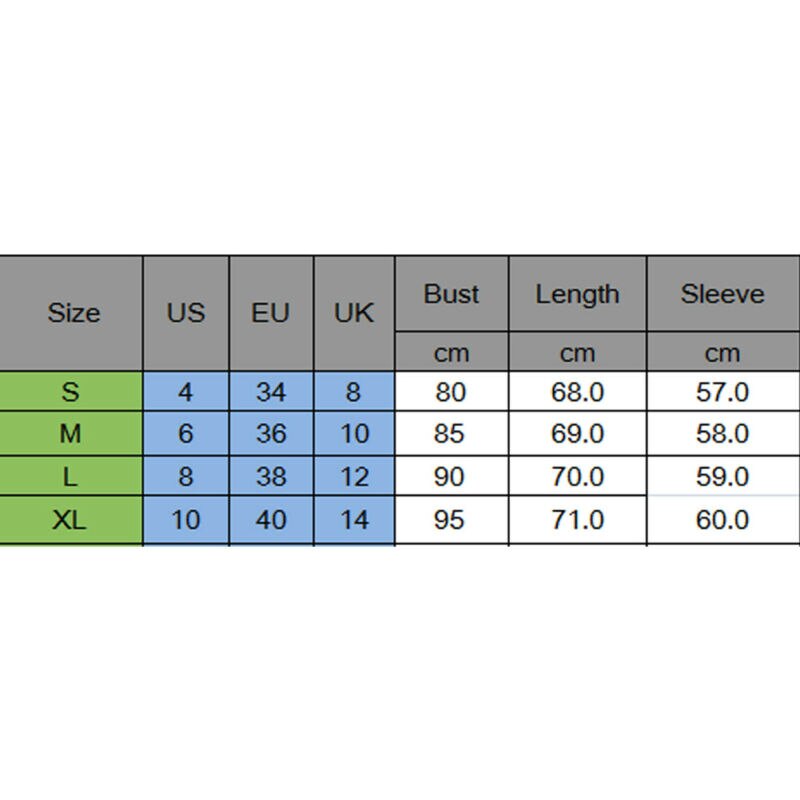
Task: Click the US column header
Action: tap(186, 313)
